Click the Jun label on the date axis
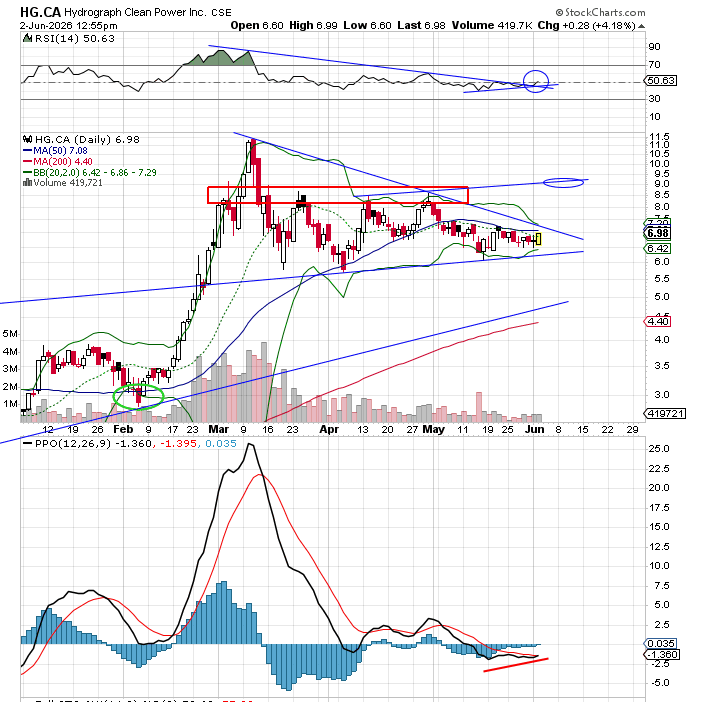The height and width of the screenshot is (702, 705). [x=535, y=429]
